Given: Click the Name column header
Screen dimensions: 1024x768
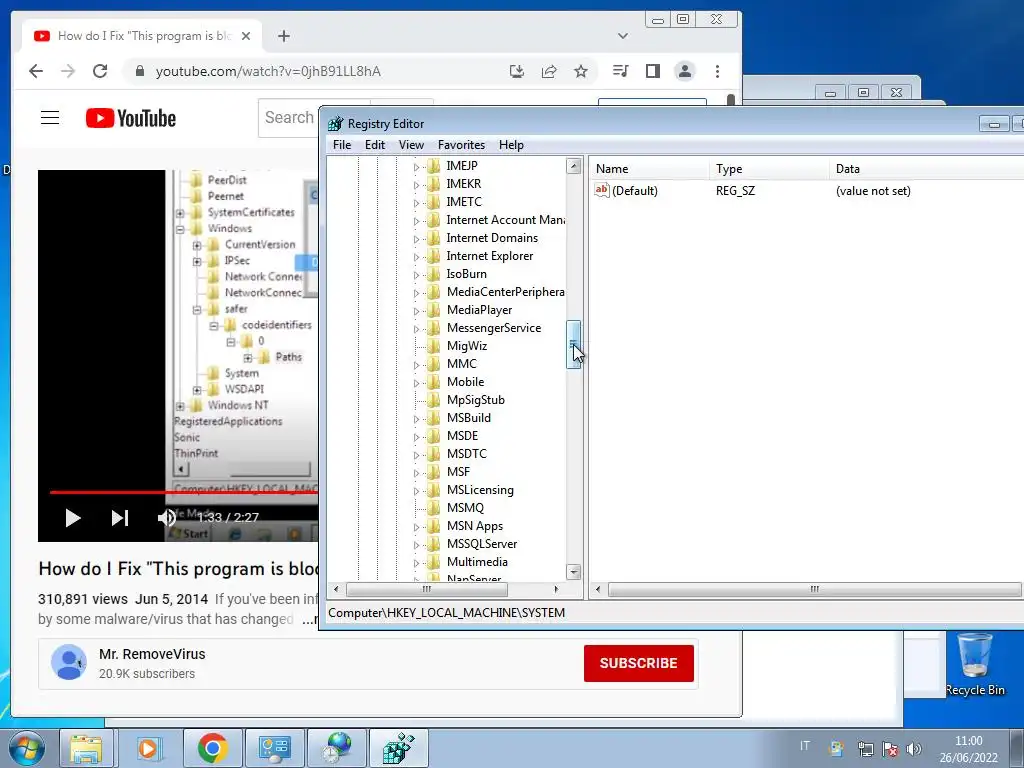Looking at the screenshot, I should pyautogui.click(x=649, y=168).
